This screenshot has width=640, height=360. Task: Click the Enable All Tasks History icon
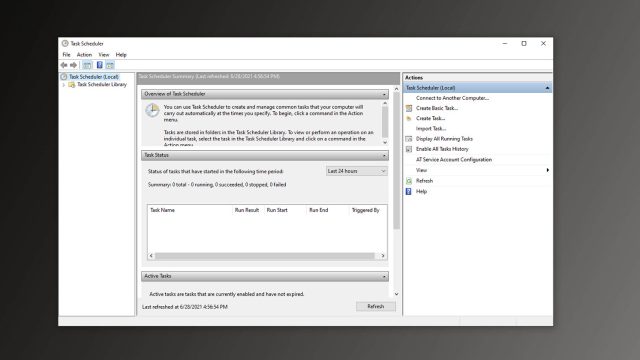[409, 149]
